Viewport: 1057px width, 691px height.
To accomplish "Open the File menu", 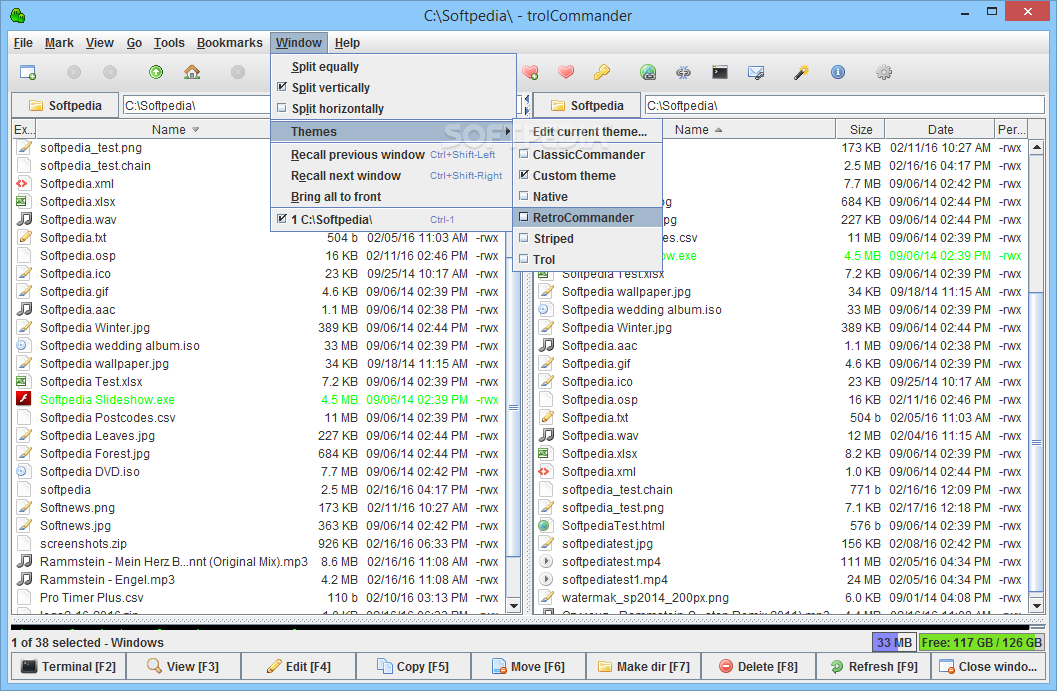I will tap(23, 42).
